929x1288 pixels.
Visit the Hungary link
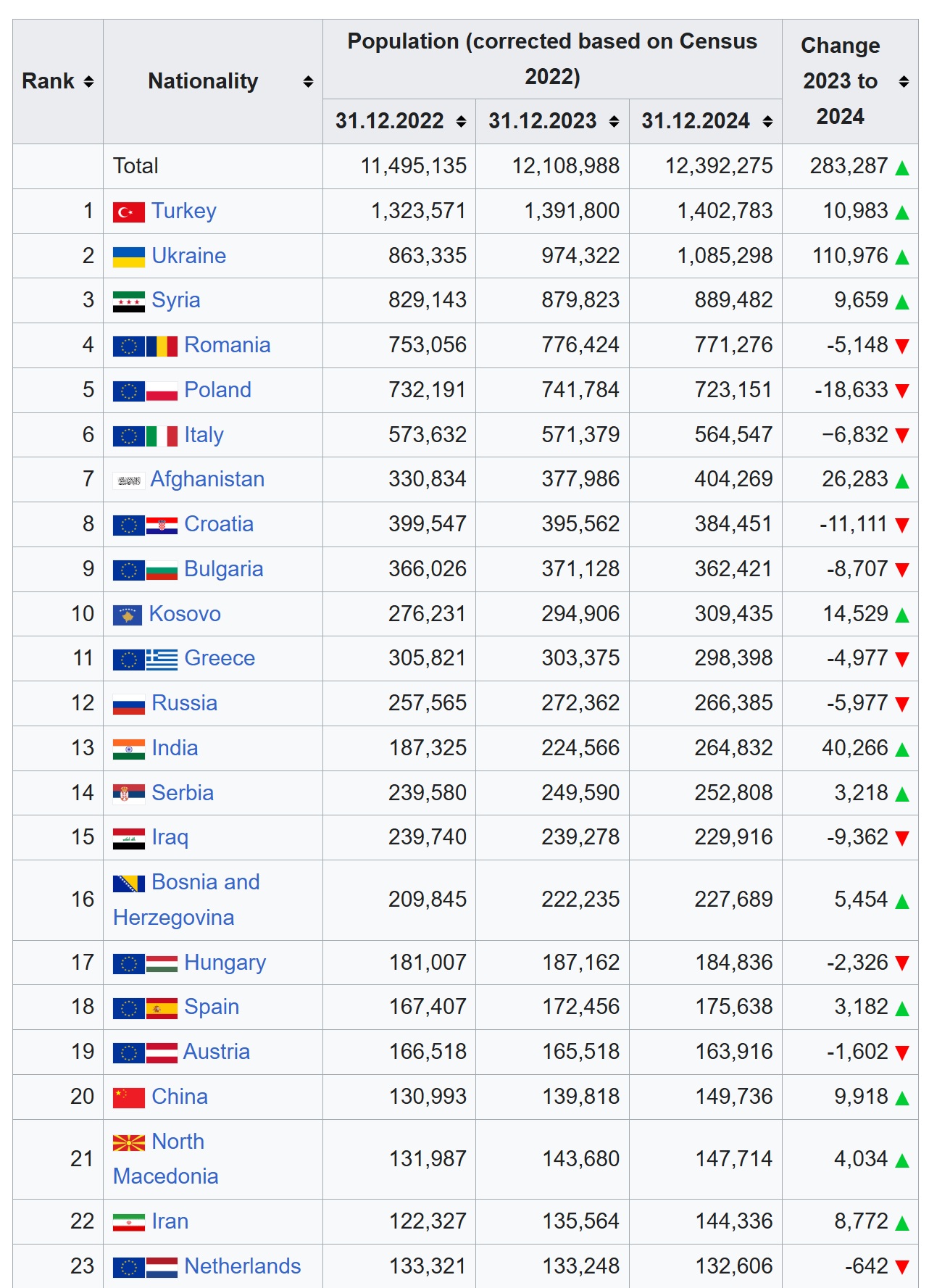coord(225,963)
